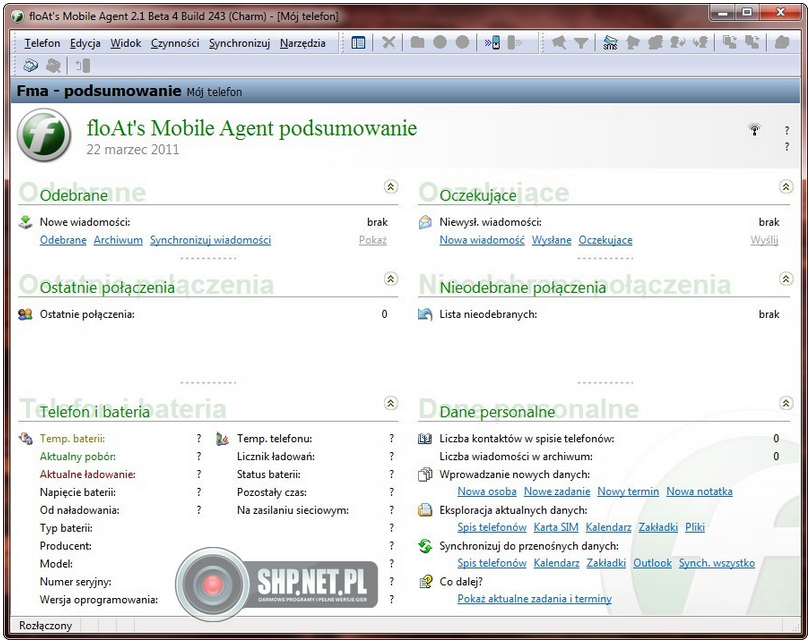The width and height of the screenshot is (809, 642).
Task: Click the Nowe zadanie link
Action: pyautogui.click(x=557, y=492)
